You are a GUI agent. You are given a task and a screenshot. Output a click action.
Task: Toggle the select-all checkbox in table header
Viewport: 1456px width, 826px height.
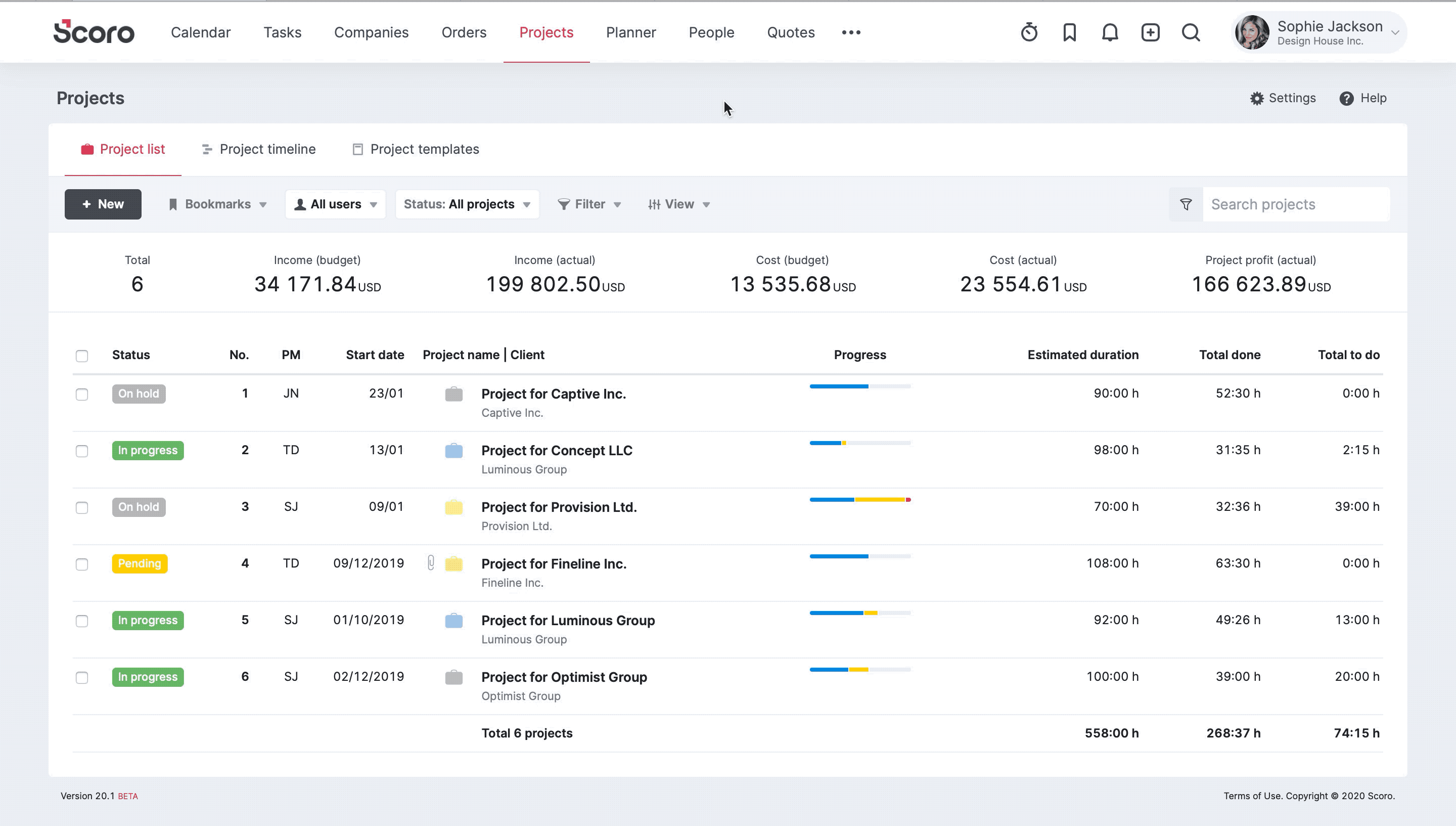[x=81, y=356]
